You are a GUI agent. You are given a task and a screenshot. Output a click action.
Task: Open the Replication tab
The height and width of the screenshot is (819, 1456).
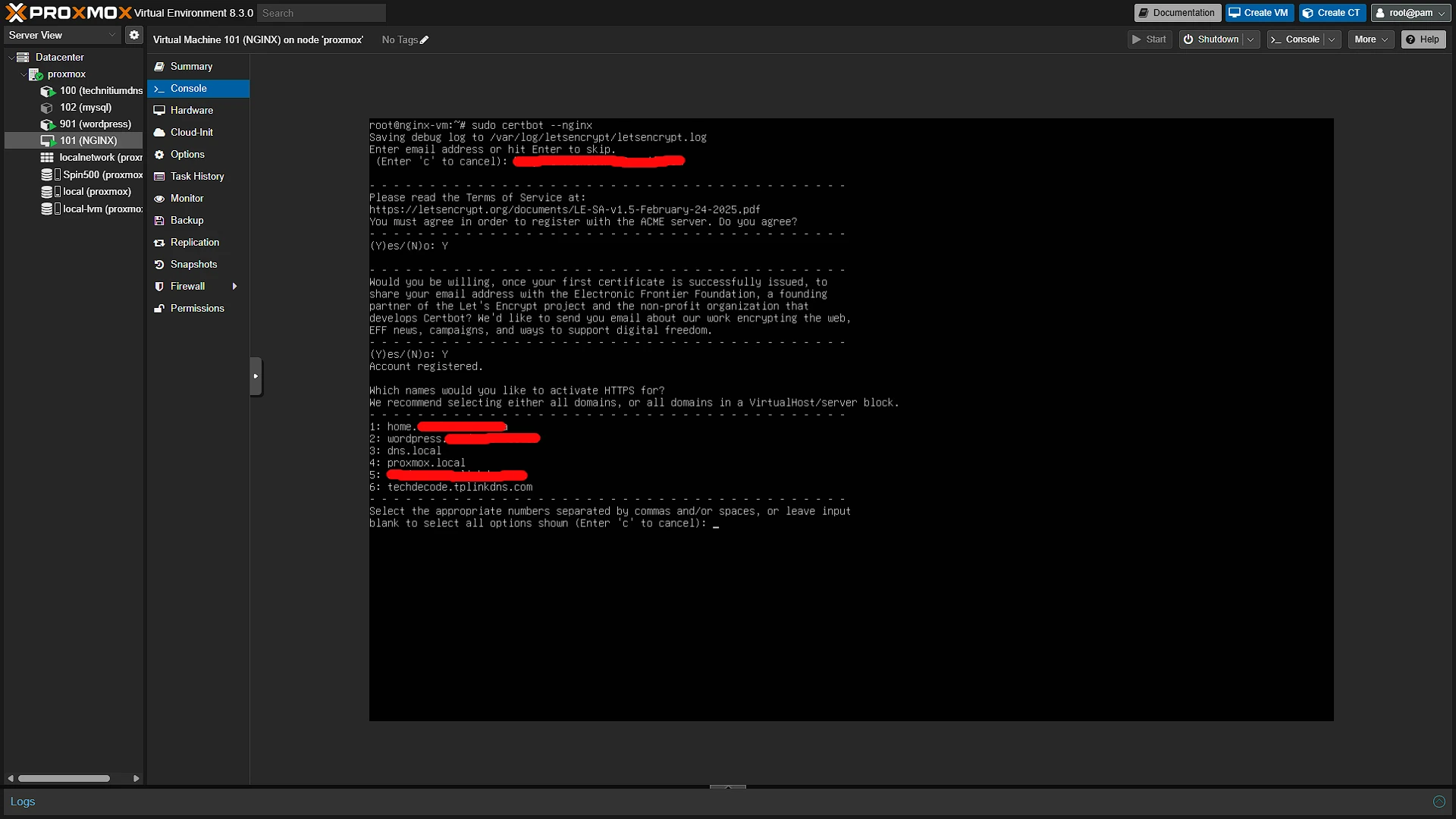point(198,243)
